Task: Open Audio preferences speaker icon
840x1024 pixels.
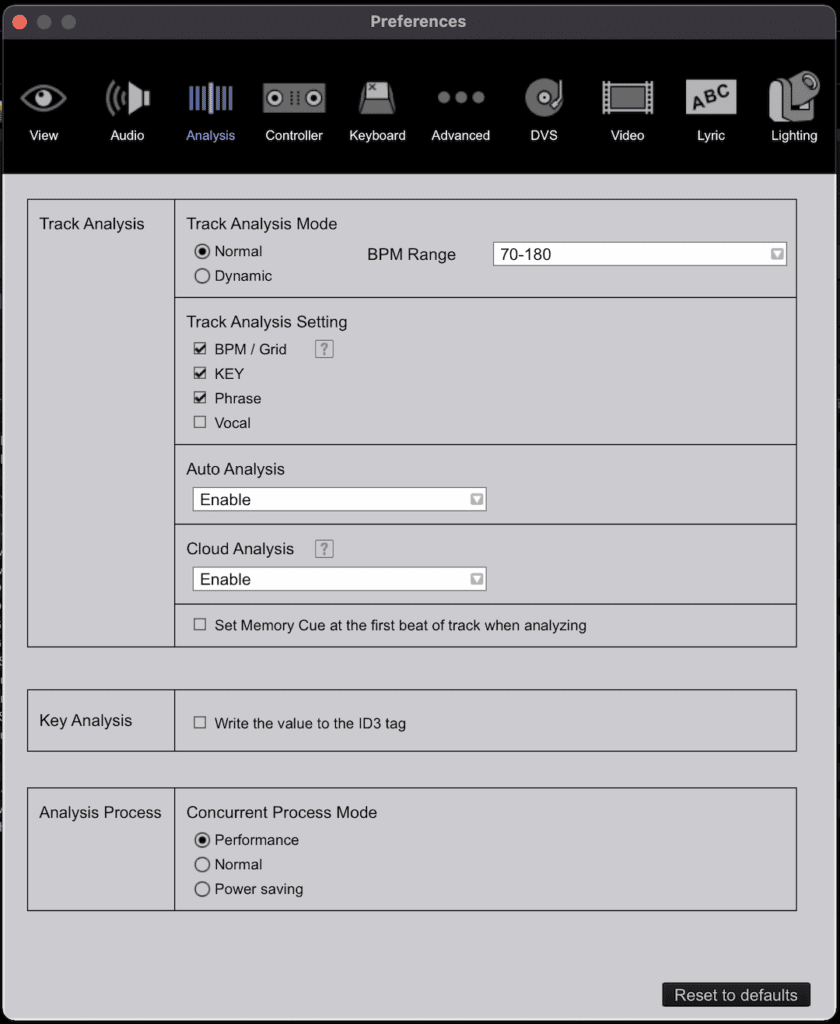Action: 127,99
